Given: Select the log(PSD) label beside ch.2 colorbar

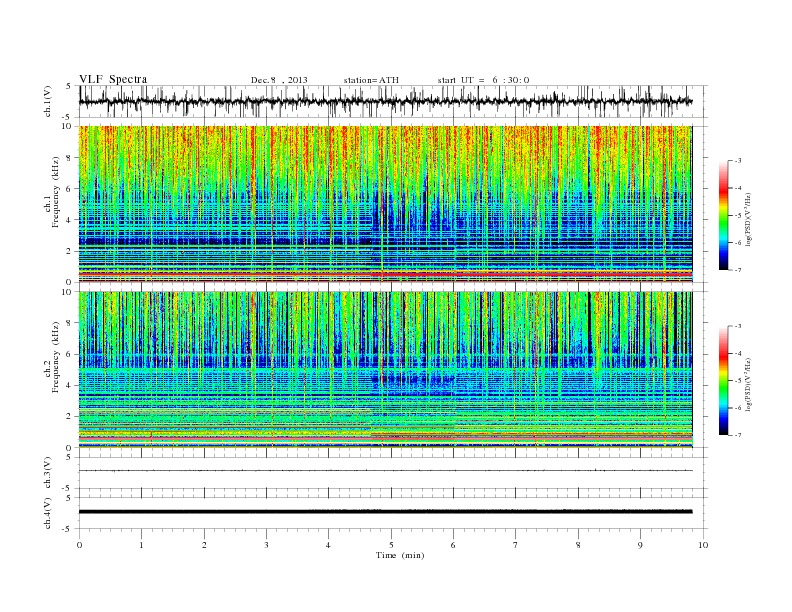Looking at the screenshot, I should (x=749, y=384).
